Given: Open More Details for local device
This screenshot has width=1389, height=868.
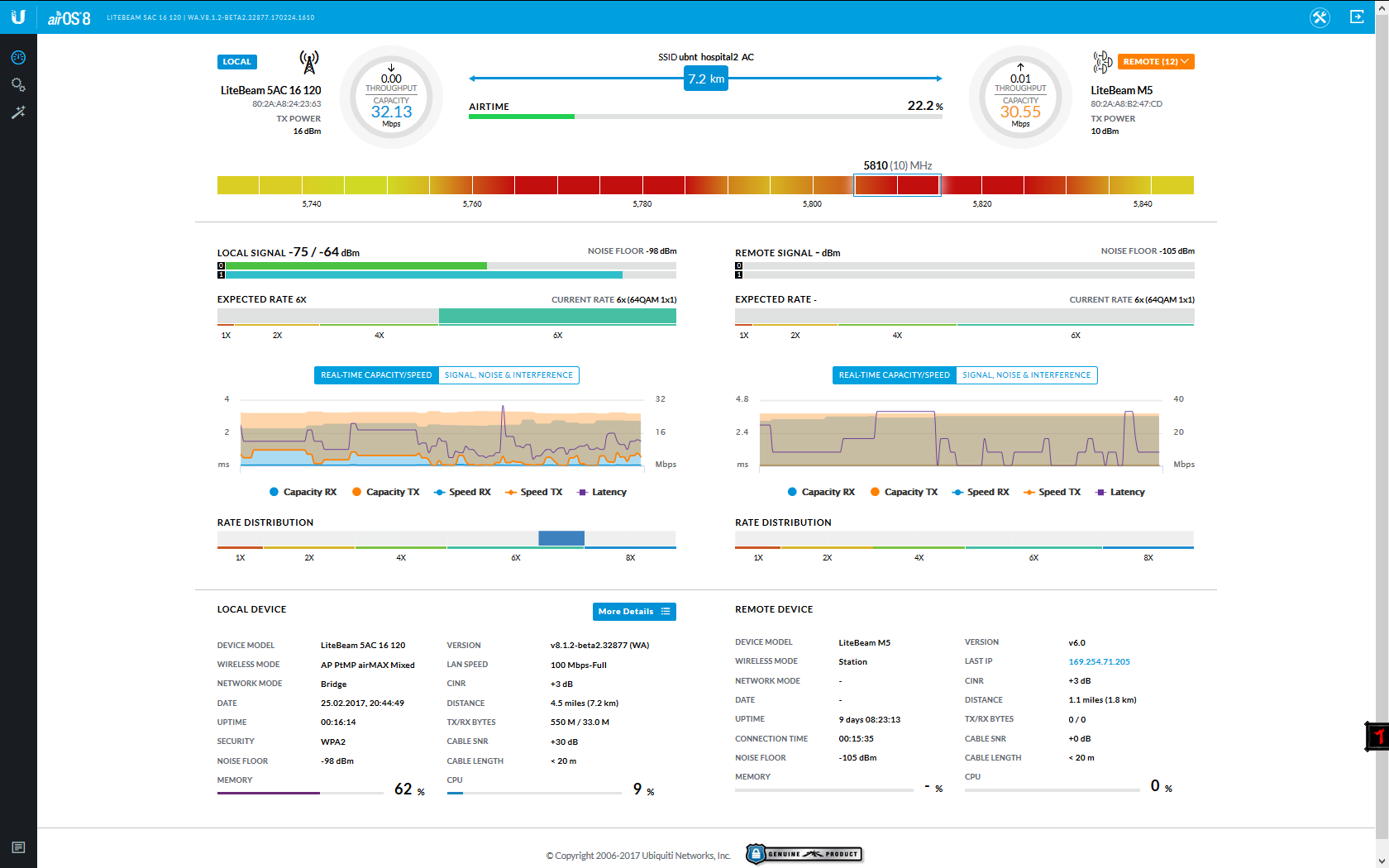Looking at the screenshot, I should (x=634, y=612).
